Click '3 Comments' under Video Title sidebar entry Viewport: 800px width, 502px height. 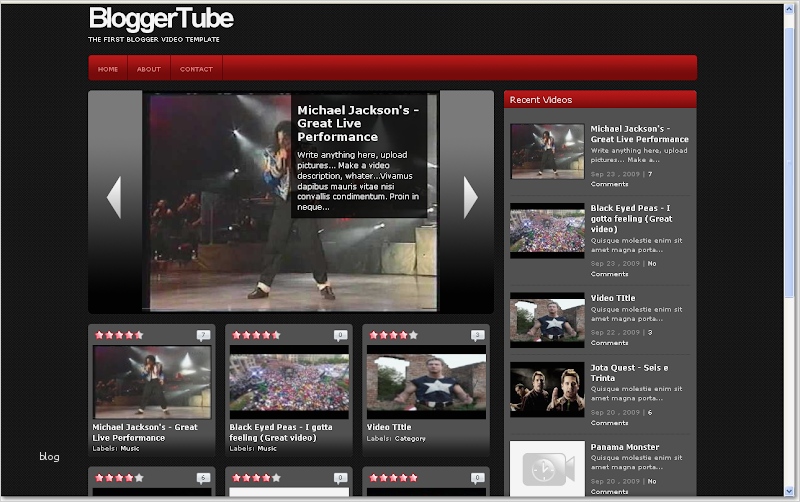click(621, 338)
